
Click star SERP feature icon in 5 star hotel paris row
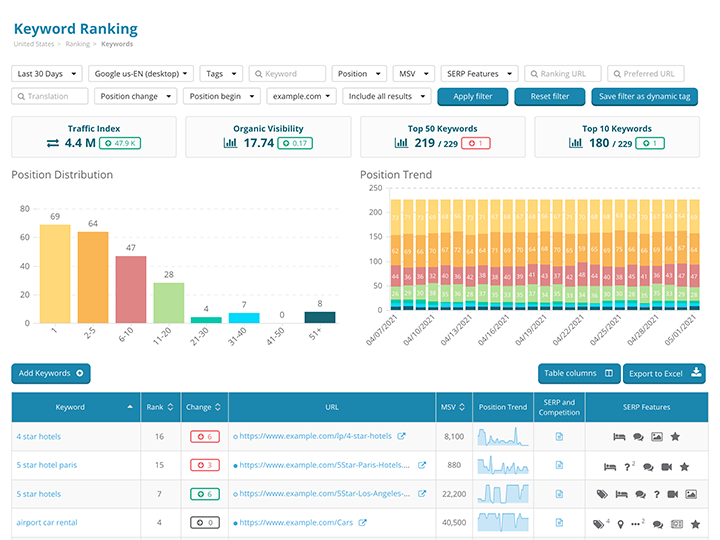click(x=684, y=466)
